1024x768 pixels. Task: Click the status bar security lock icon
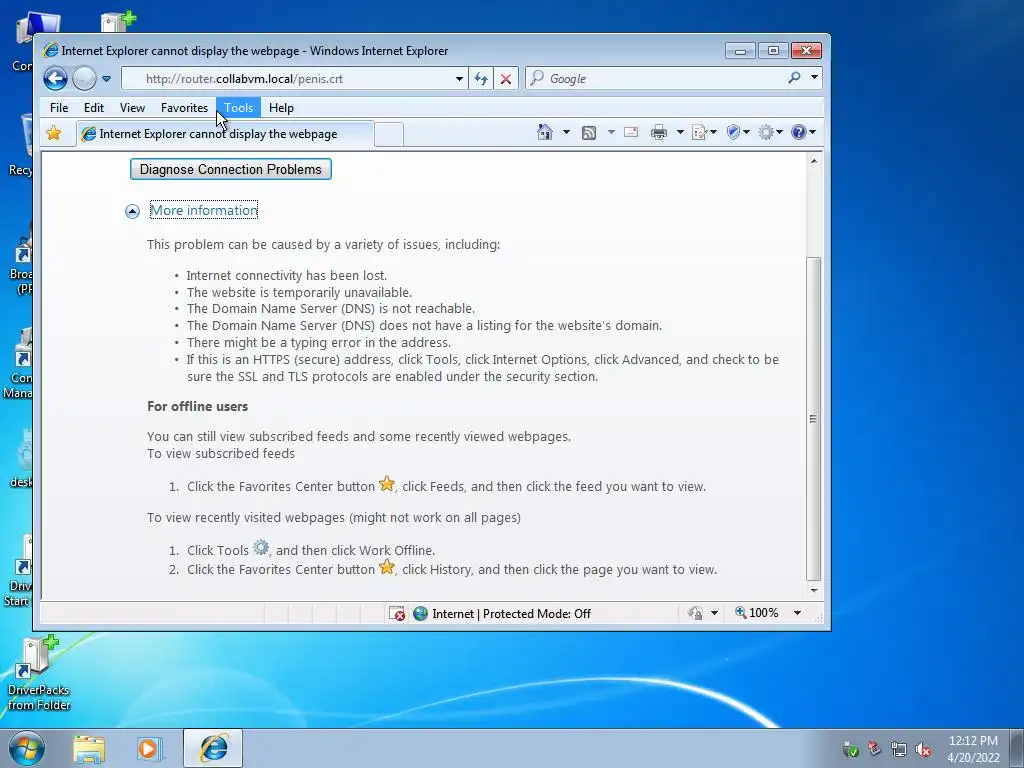click(x=696, y=613)
